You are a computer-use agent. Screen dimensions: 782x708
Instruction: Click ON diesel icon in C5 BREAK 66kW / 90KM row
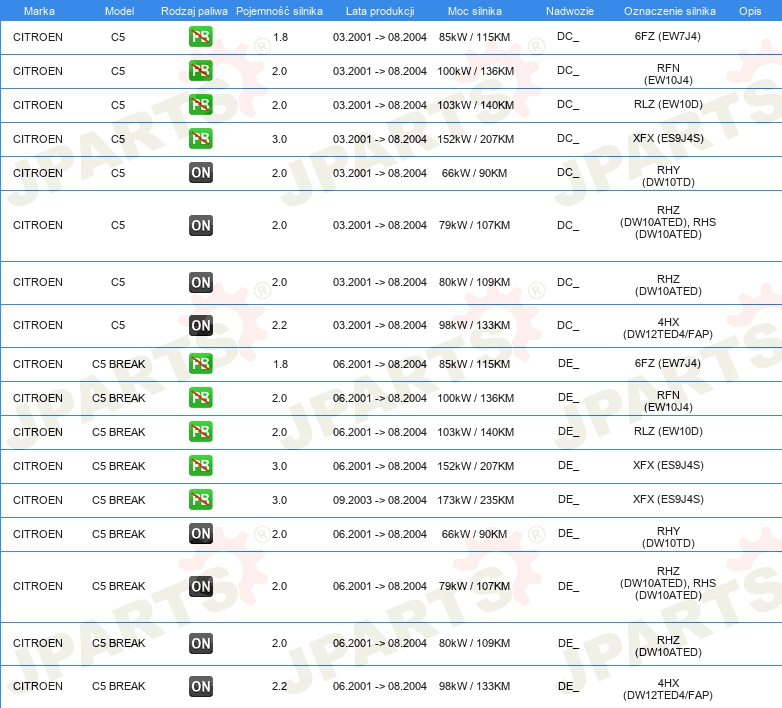pyautogui.click(x=200, y=534)
